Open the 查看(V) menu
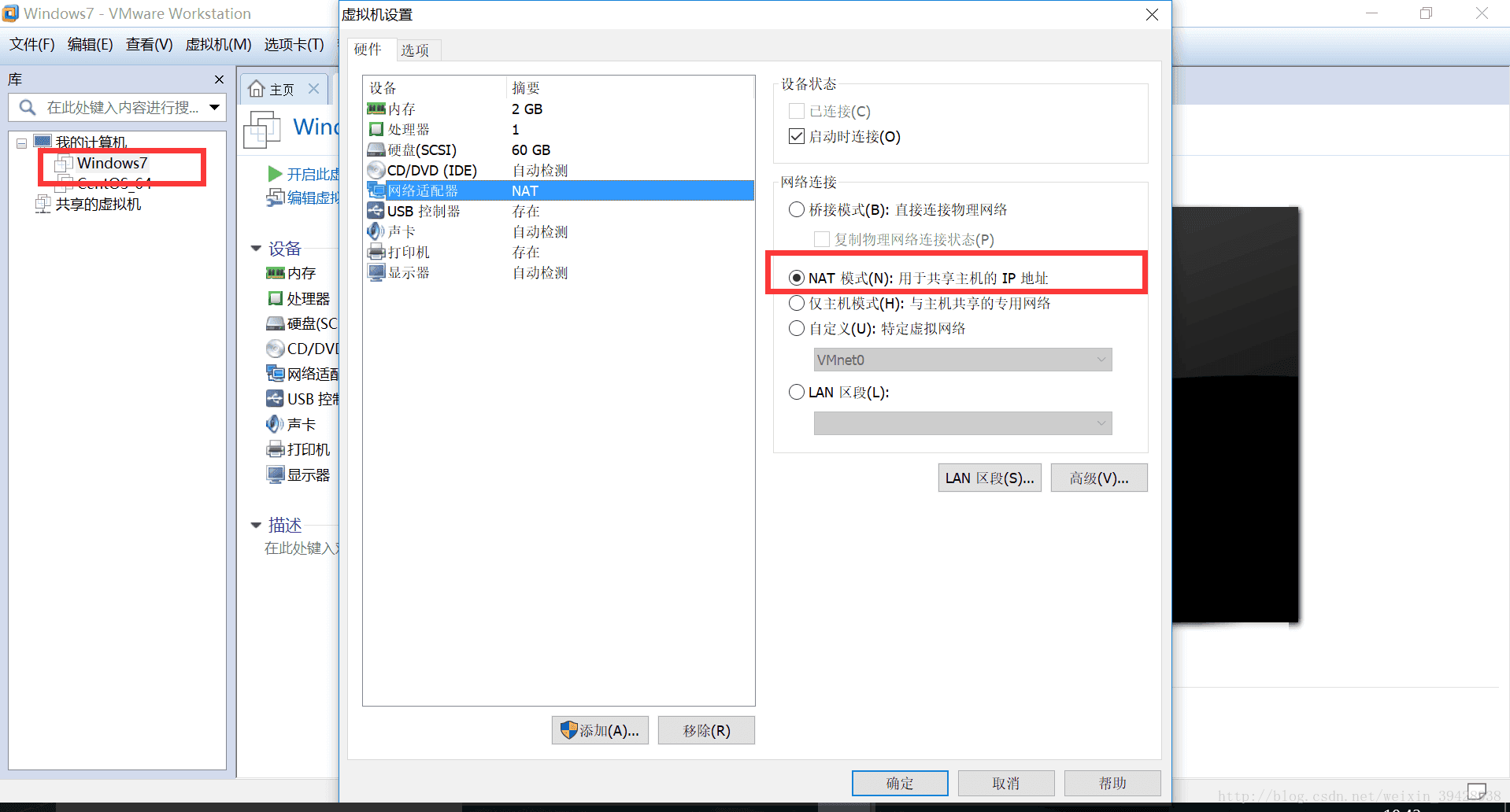The image size is (1510, 812). [x=150, y=44]
